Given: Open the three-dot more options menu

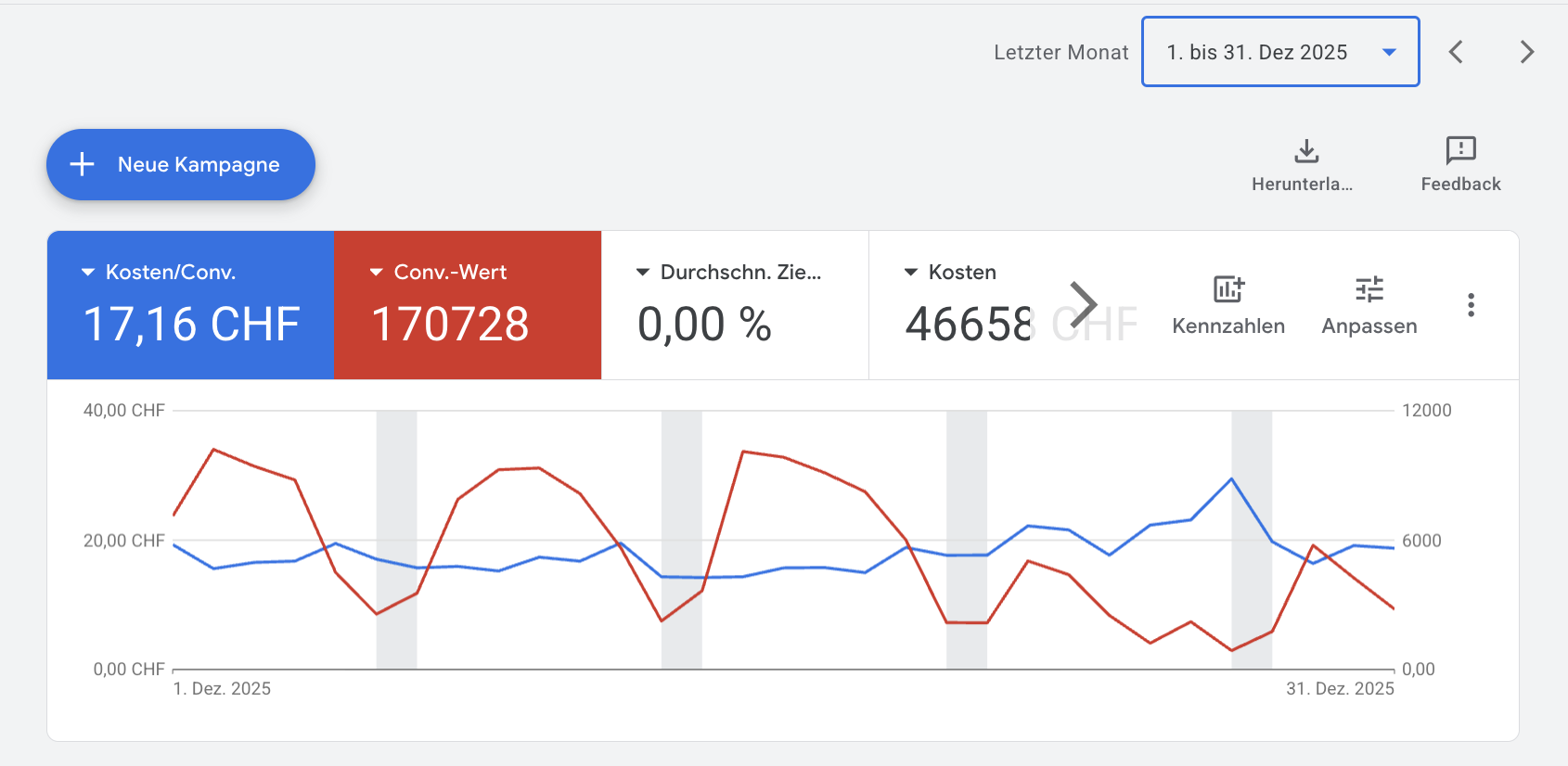Looking at the screenshot, I should pyautogui.click(x=1471, y=305).
